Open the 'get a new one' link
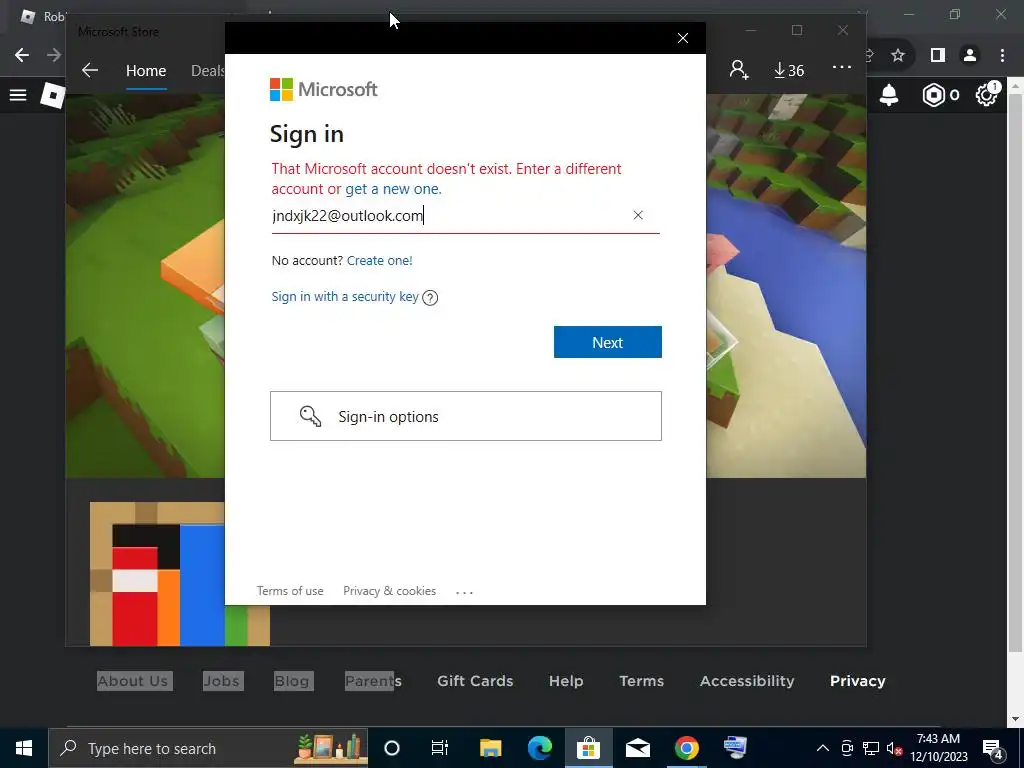The image size is (1024, 768). (393, 189)
